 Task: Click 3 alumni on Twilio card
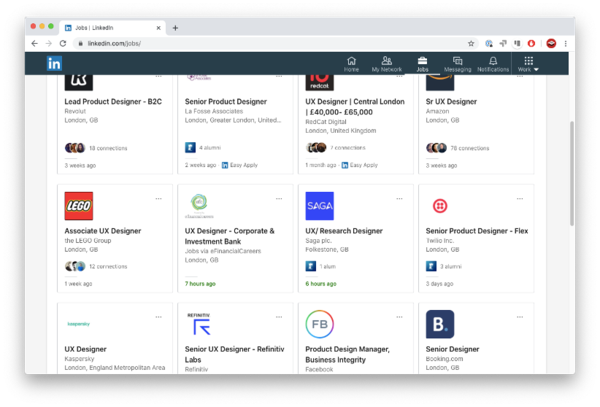450,267
